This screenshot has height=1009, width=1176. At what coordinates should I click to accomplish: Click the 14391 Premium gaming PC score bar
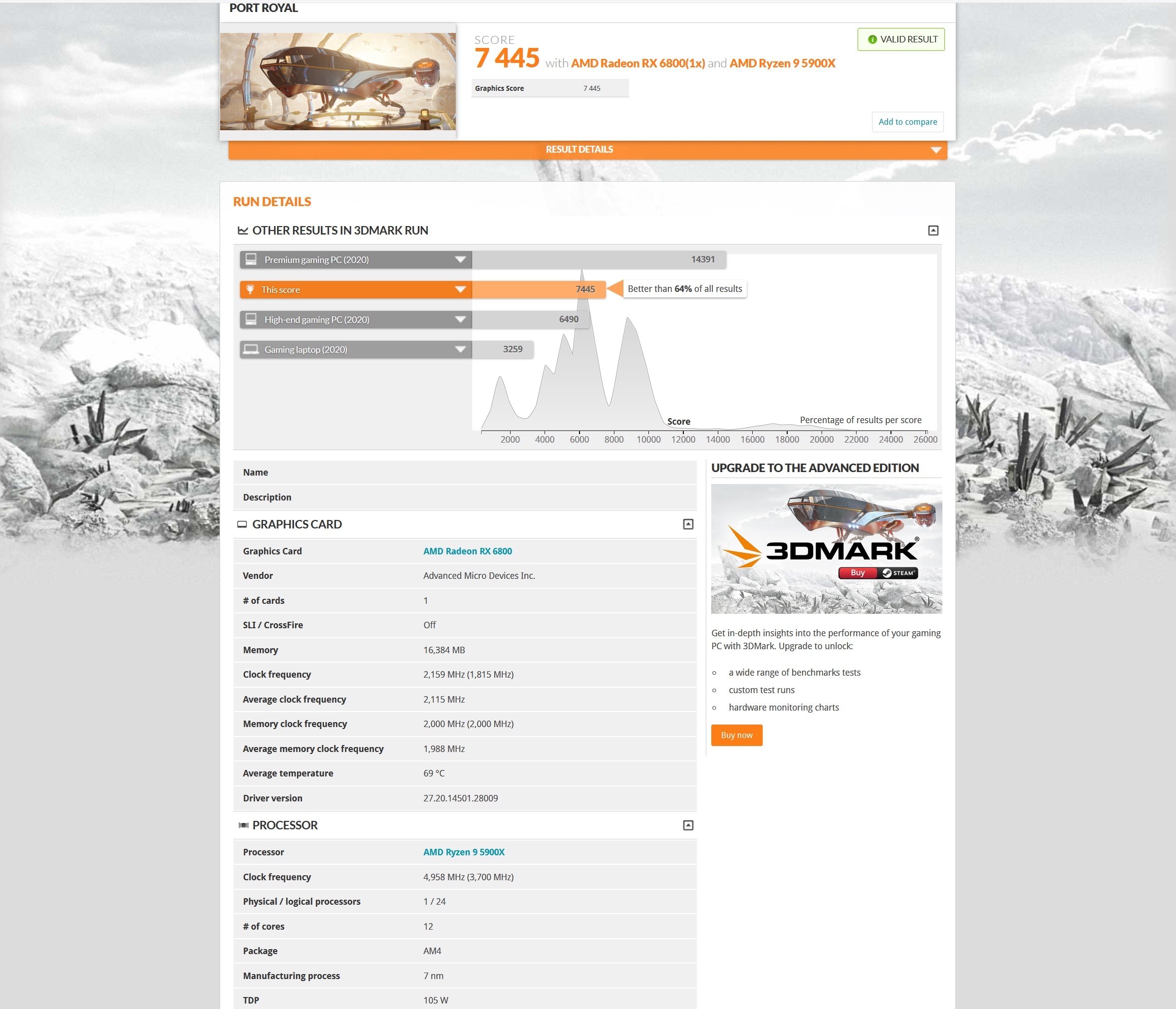[599, 259]
